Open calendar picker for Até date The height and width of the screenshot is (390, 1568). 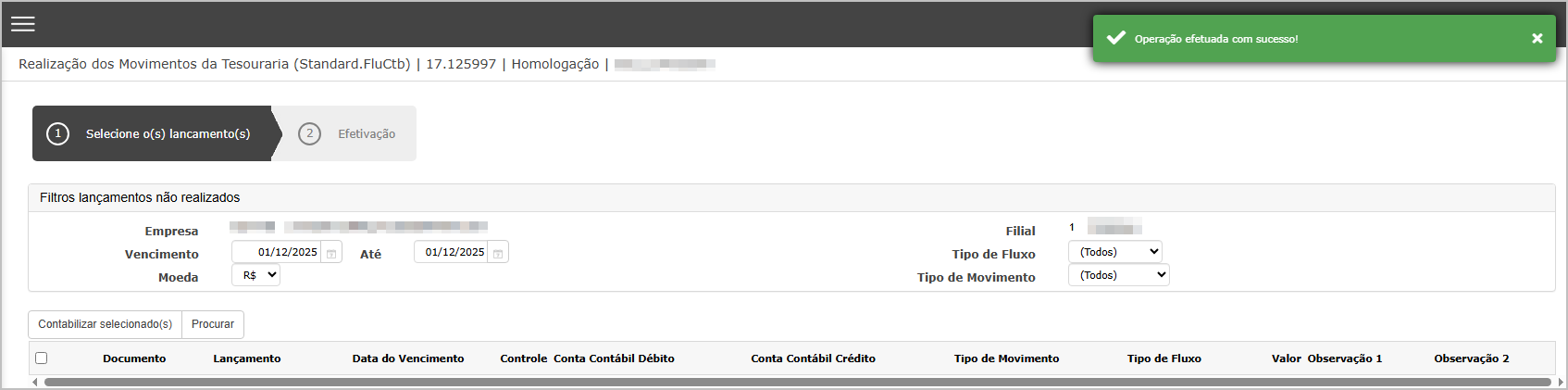498,253
